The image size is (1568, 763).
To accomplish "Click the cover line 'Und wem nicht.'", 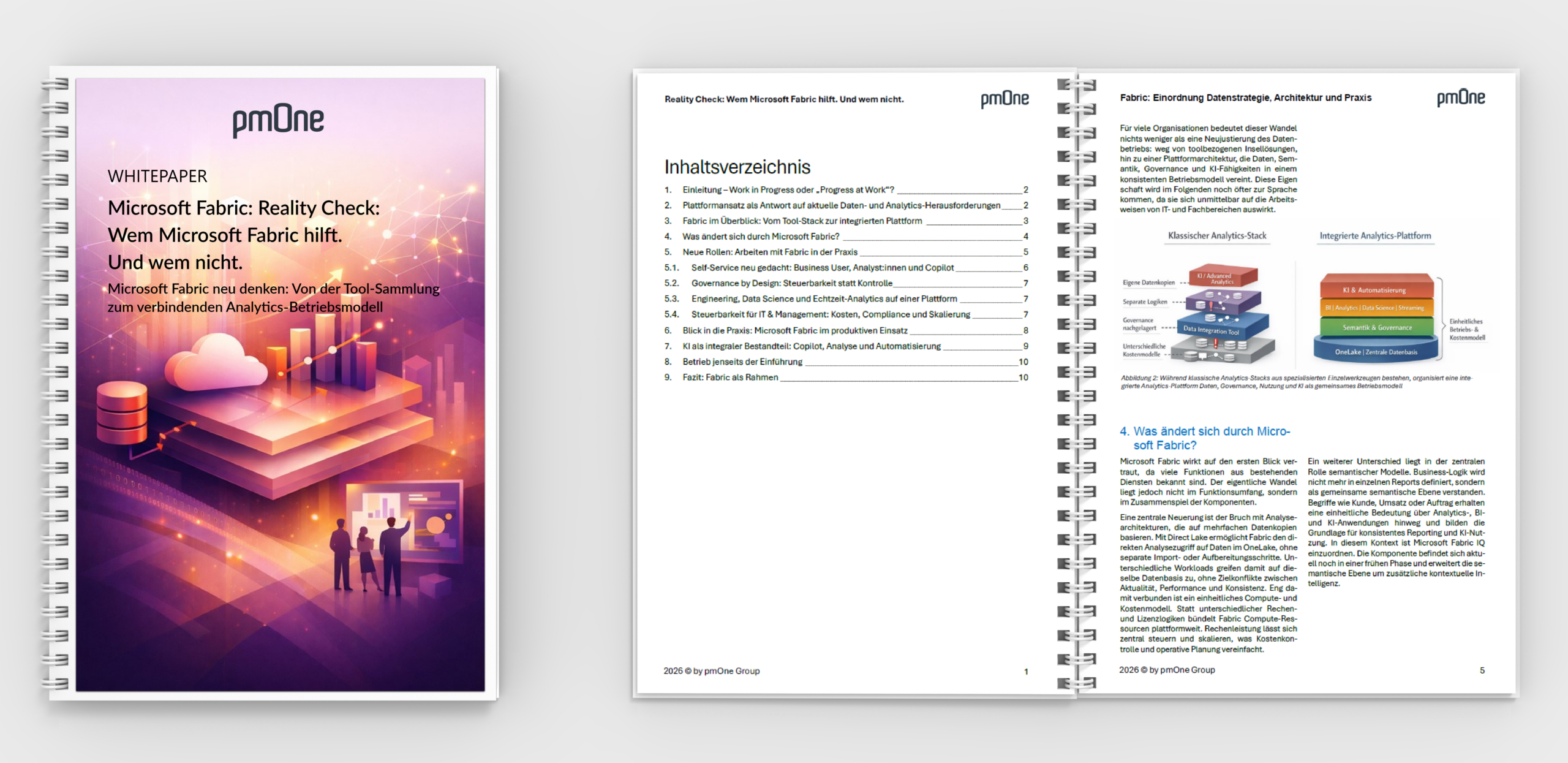I will [x=175, y=262].
